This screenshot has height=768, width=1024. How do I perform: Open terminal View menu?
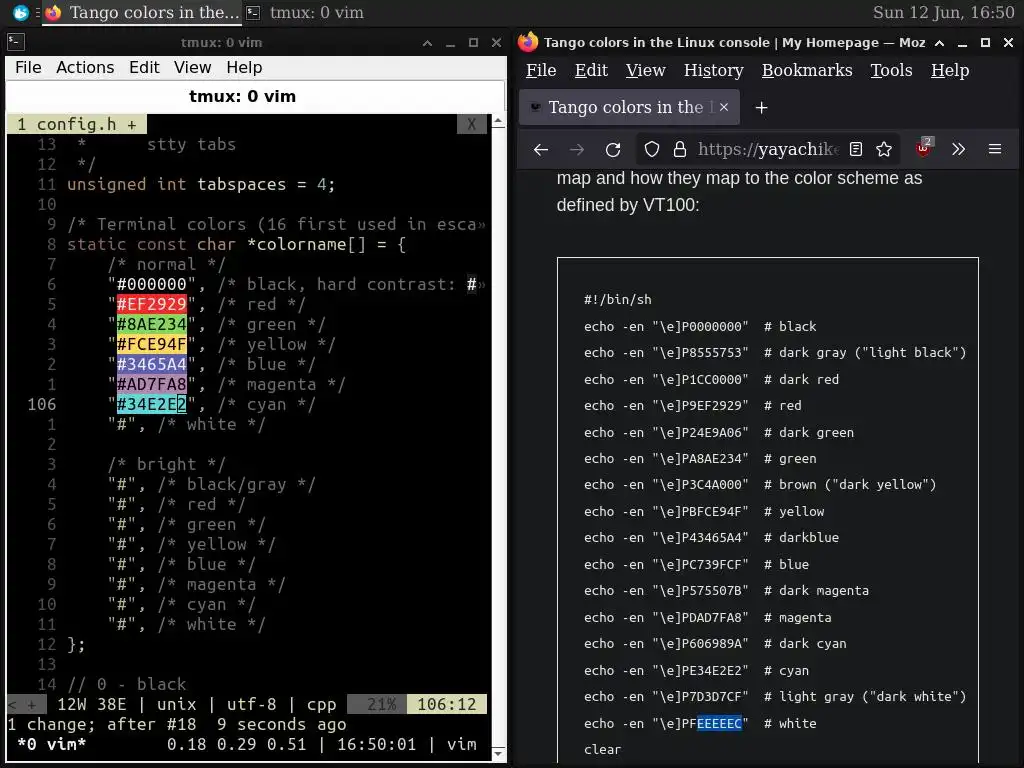[x=192, y=67]
